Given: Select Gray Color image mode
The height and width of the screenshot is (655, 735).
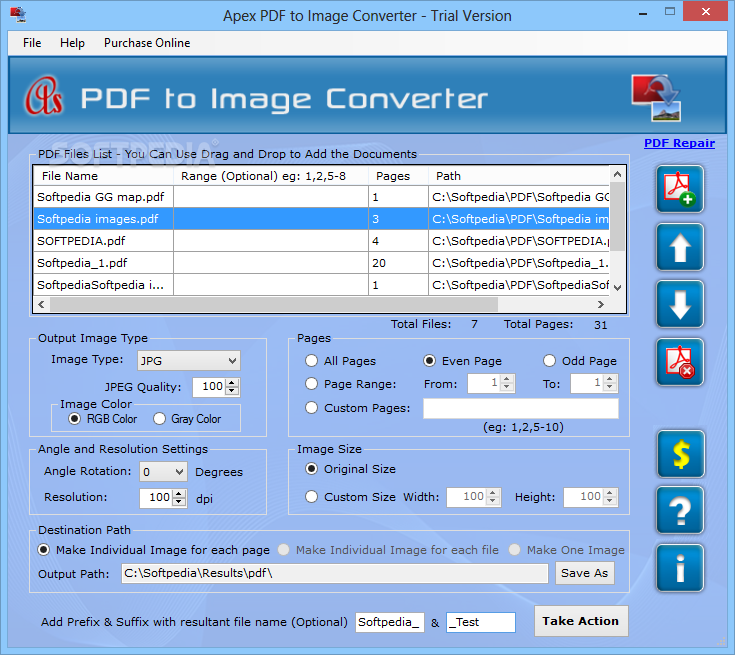Looking at the screenshot, I should 159,419.
